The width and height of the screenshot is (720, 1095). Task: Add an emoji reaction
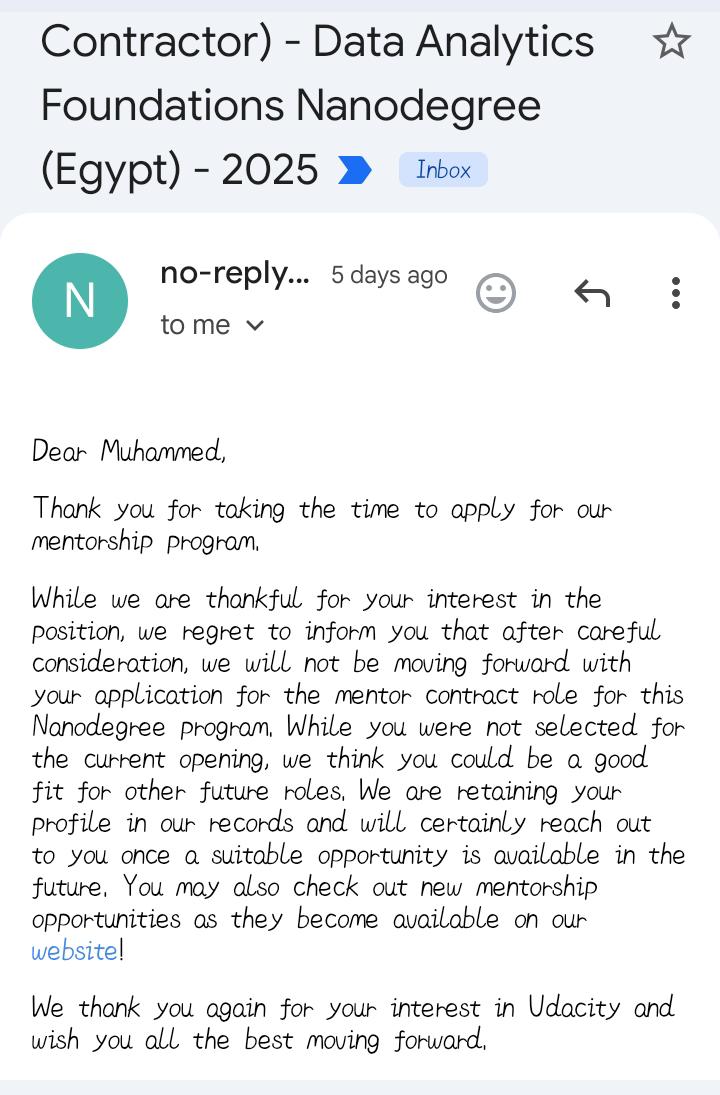click(x=495, y=293)
